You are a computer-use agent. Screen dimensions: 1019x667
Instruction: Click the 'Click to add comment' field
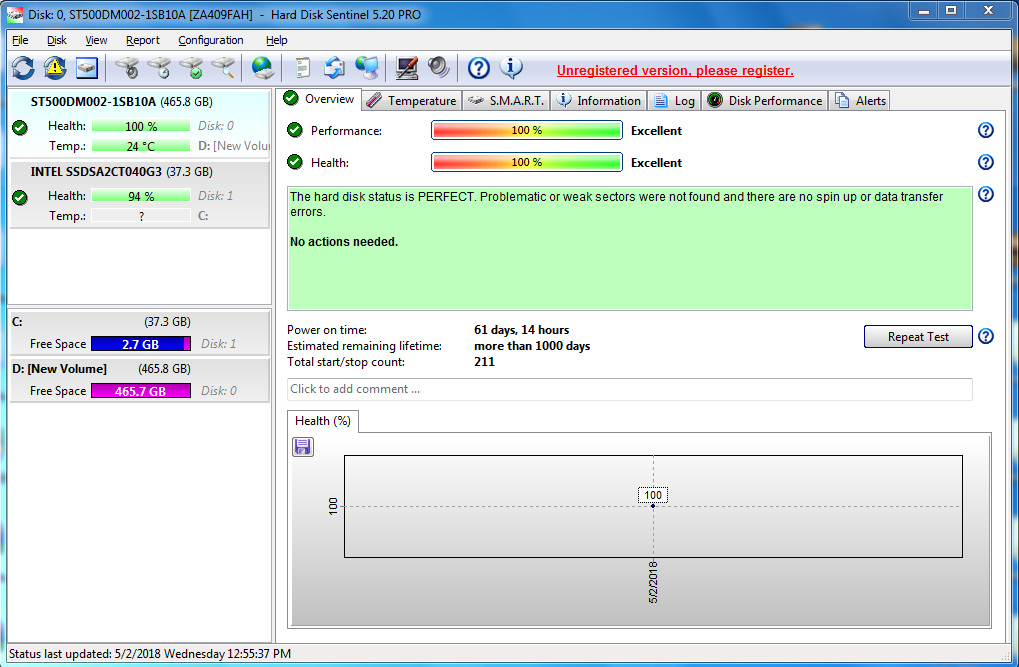click(x=629, y=389)
